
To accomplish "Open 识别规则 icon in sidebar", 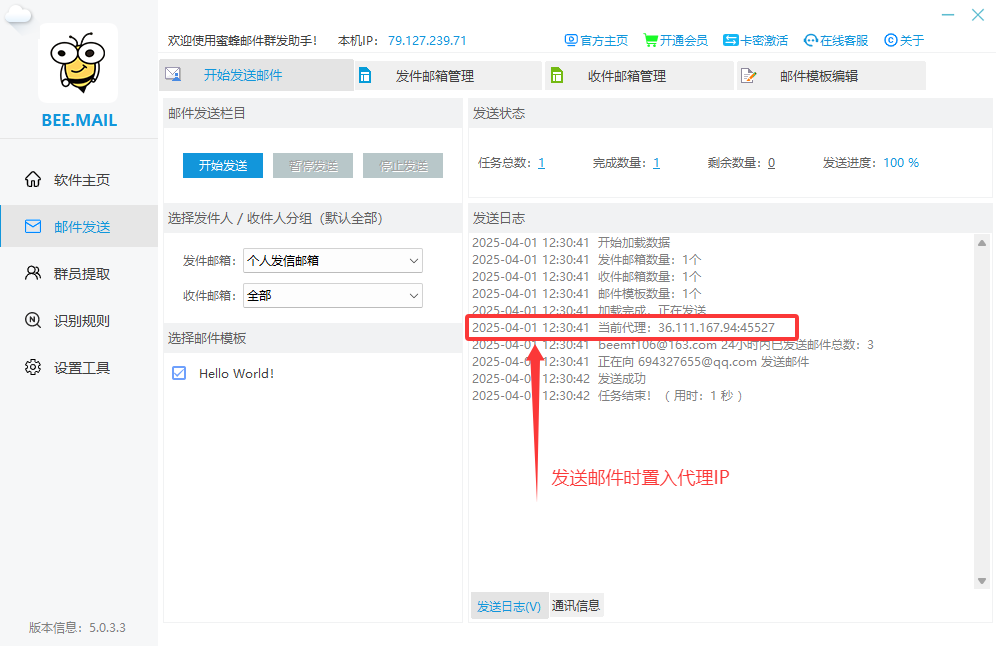I will point(33,320).
